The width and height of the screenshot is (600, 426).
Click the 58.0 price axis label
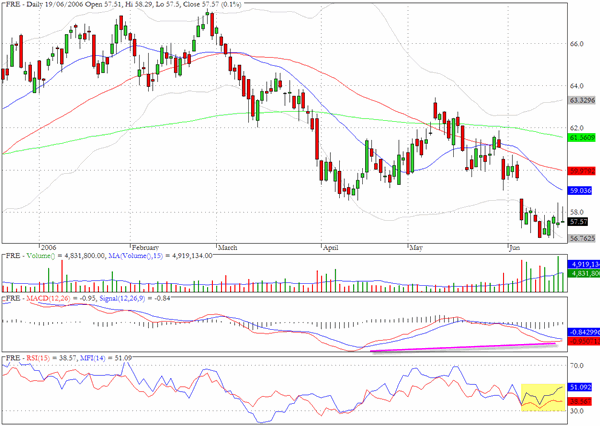pos(577,212)
